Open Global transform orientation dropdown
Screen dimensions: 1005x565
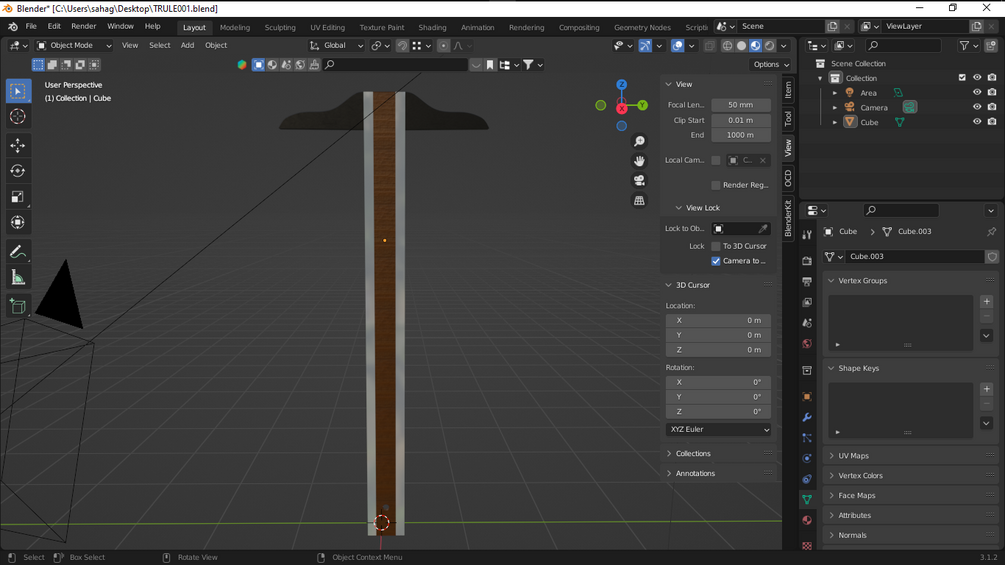336,45
